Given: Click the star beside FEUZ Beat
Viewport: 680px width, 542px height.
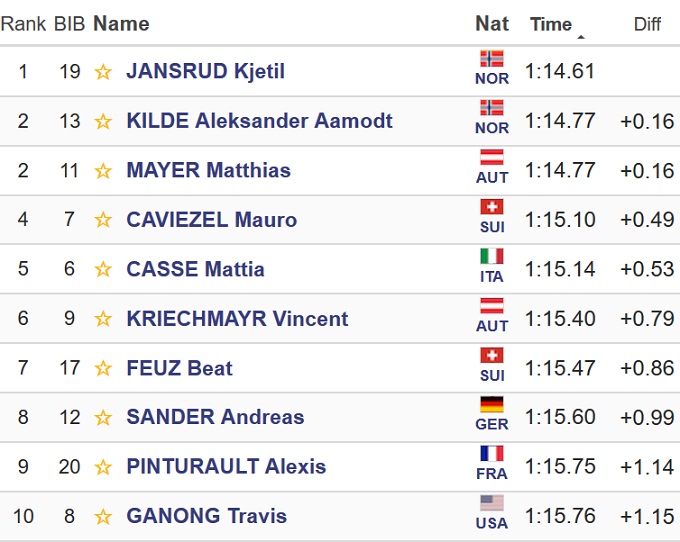Looking at the screenshot, I should tap(102, 369).
